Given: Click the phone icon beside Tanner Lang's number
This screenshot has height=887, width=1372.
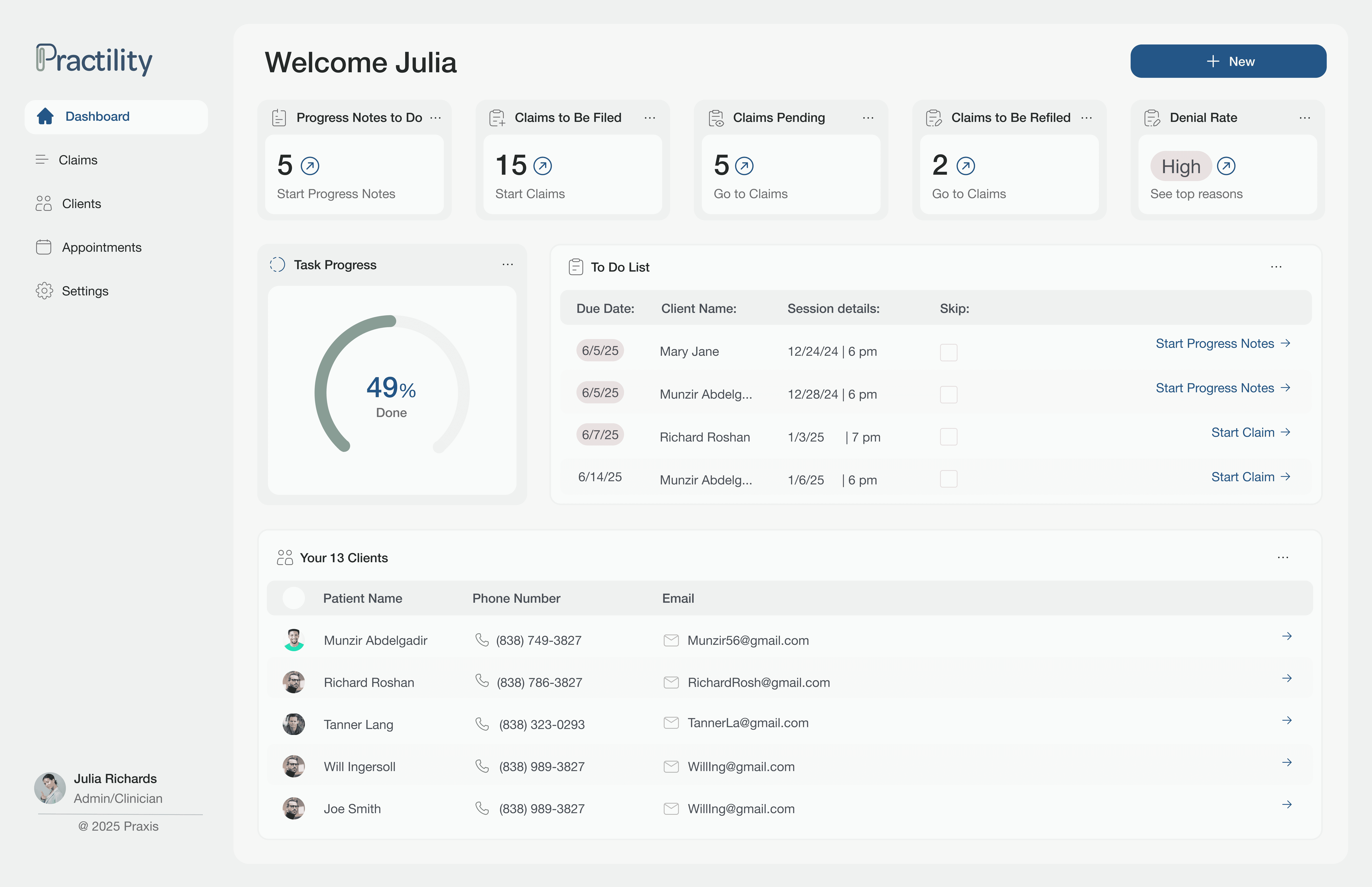Looking at the screenshot, I should click(482, 724).
